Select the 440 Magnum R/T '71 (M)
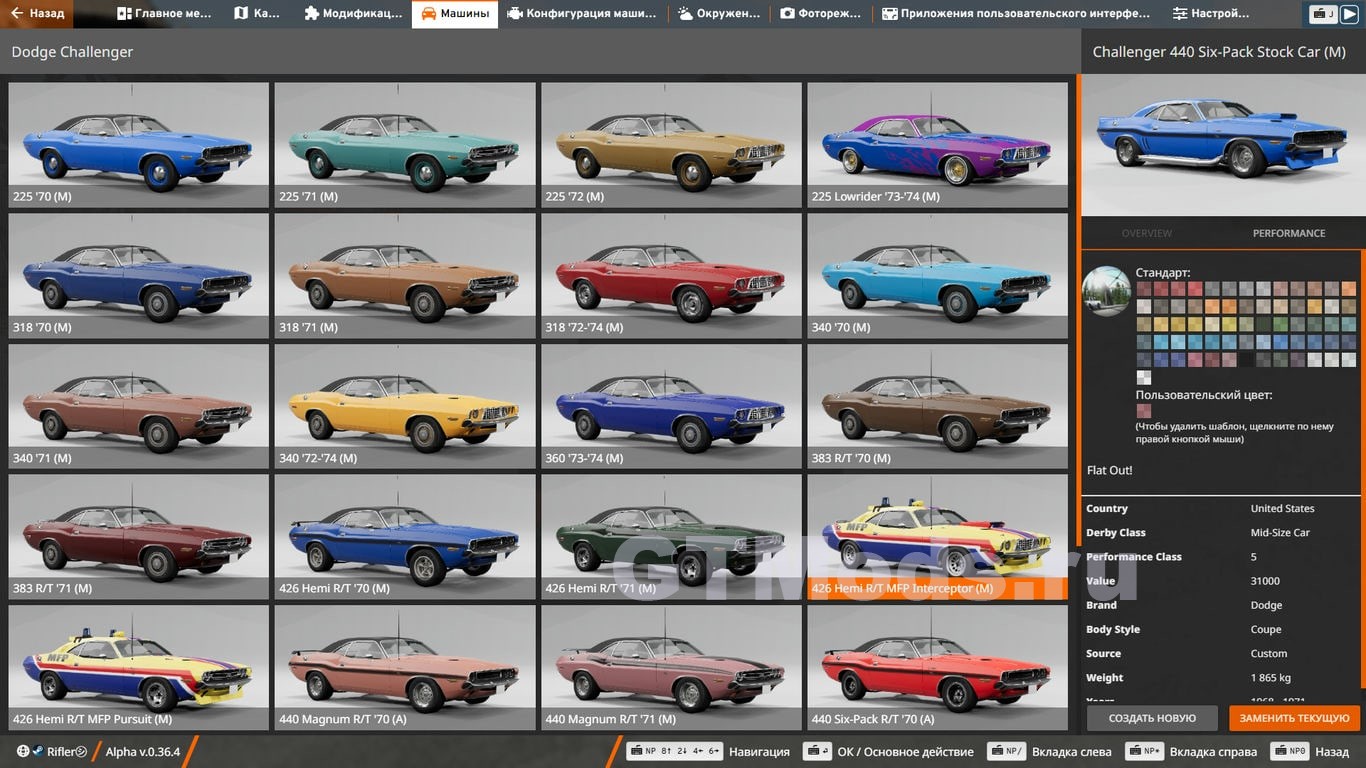This screenshot has height=768, width=1366. pos(671,667)
